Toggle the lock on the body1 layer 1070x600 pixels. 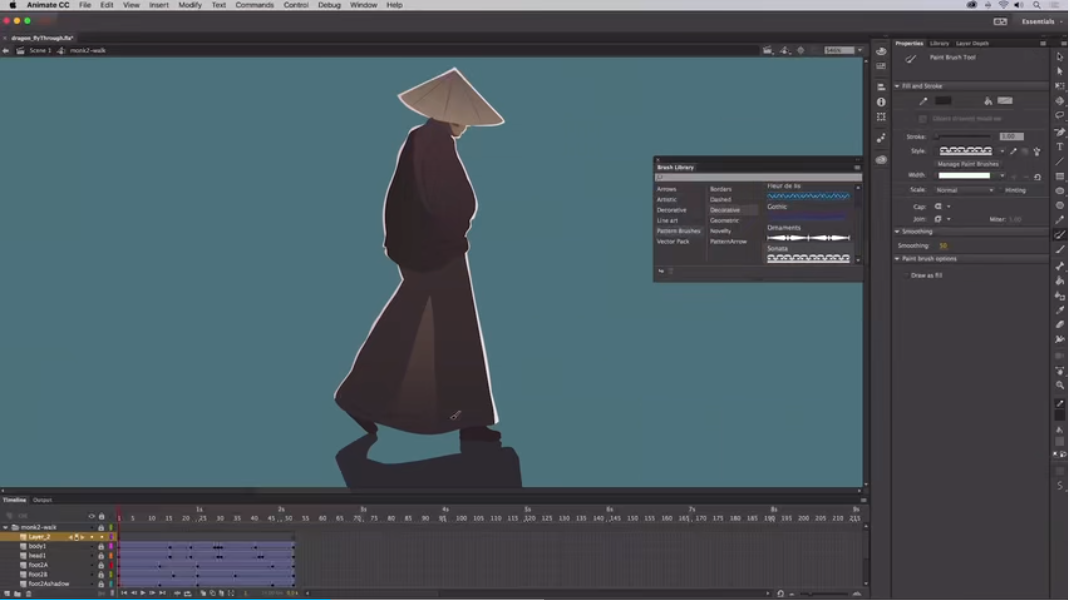tap(101, 546)
